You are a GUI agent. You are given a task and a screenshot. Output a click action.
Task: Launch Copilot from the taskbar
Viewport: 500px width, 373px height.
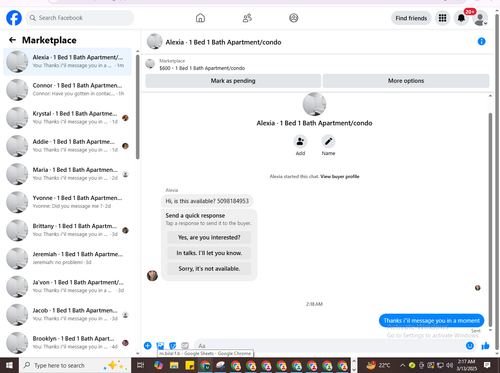(x=158, y=365)
